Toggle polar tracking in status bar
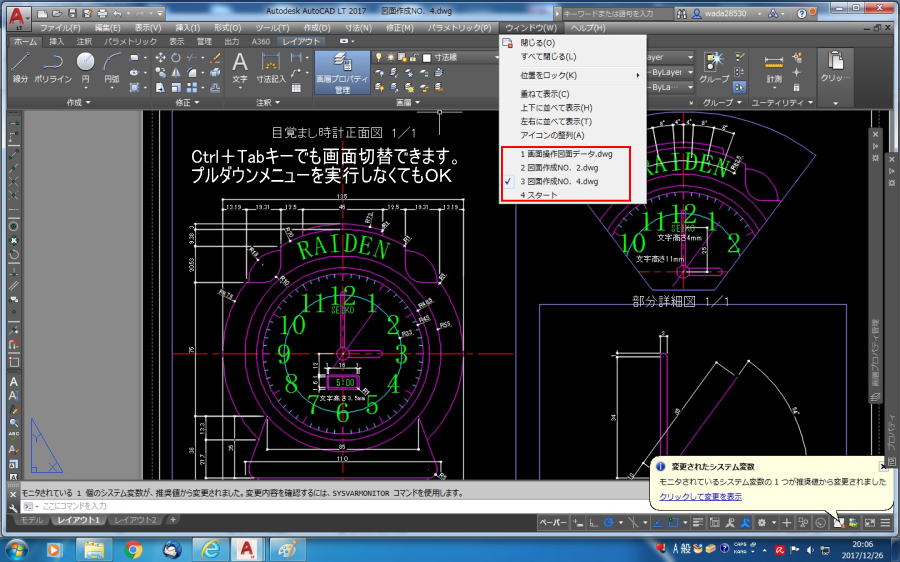The image size is (900, 562). pos(609,522)
